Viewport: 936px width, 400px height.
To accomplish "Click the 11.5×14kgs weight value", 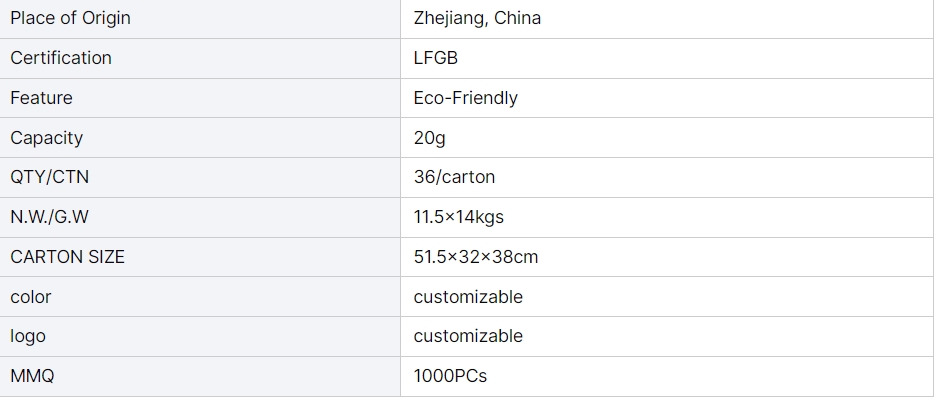I will (x=458, y=217).
